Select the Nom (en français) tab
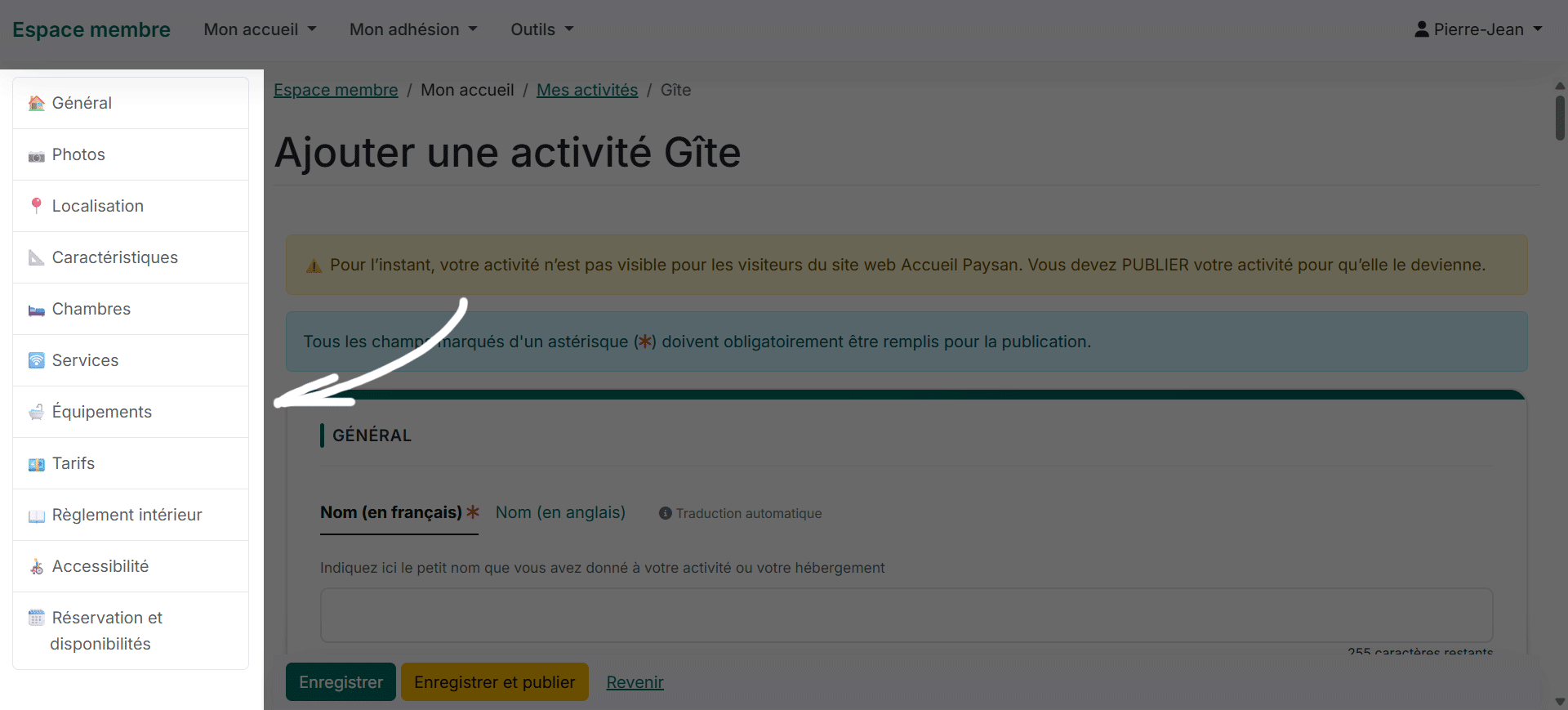 coord(391,512)
